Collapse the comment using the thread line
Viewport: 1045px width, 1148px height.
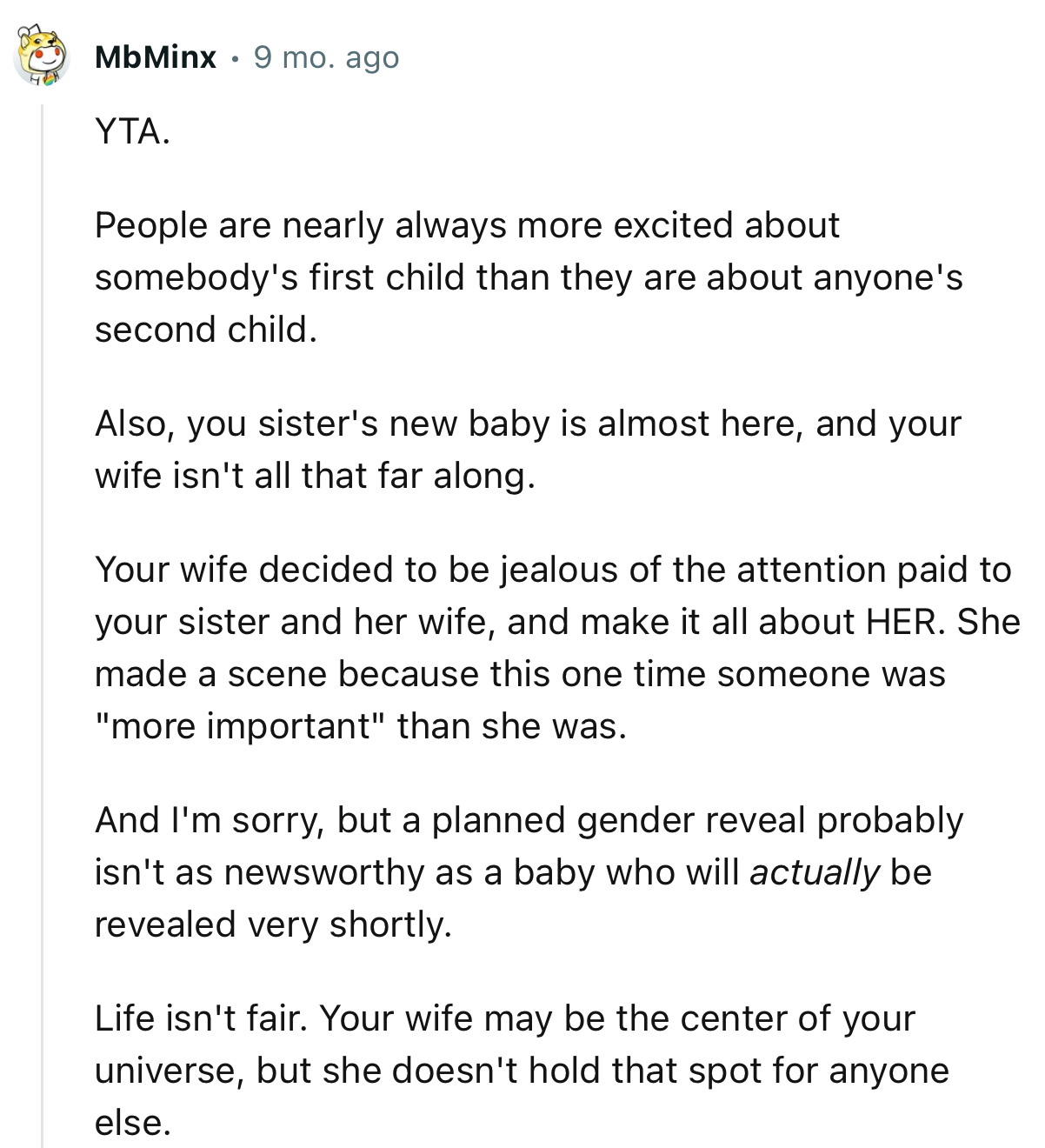pyautogui.click(x=42, y=609)
